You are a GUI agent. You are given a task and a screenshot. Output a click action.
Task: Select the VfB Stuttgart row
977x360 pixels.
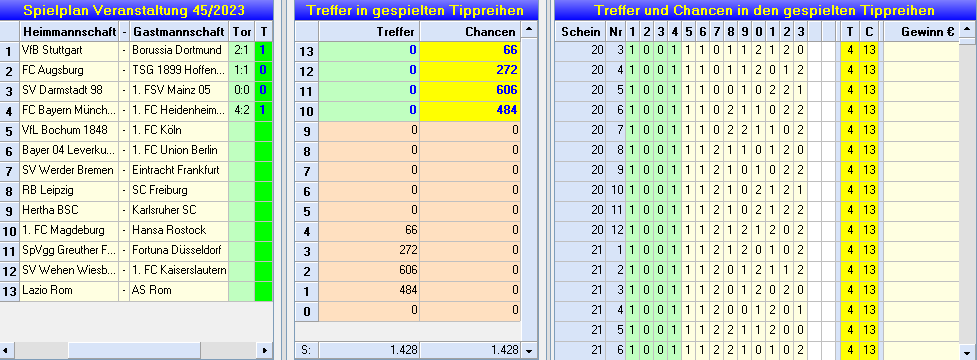click(136, 50)
